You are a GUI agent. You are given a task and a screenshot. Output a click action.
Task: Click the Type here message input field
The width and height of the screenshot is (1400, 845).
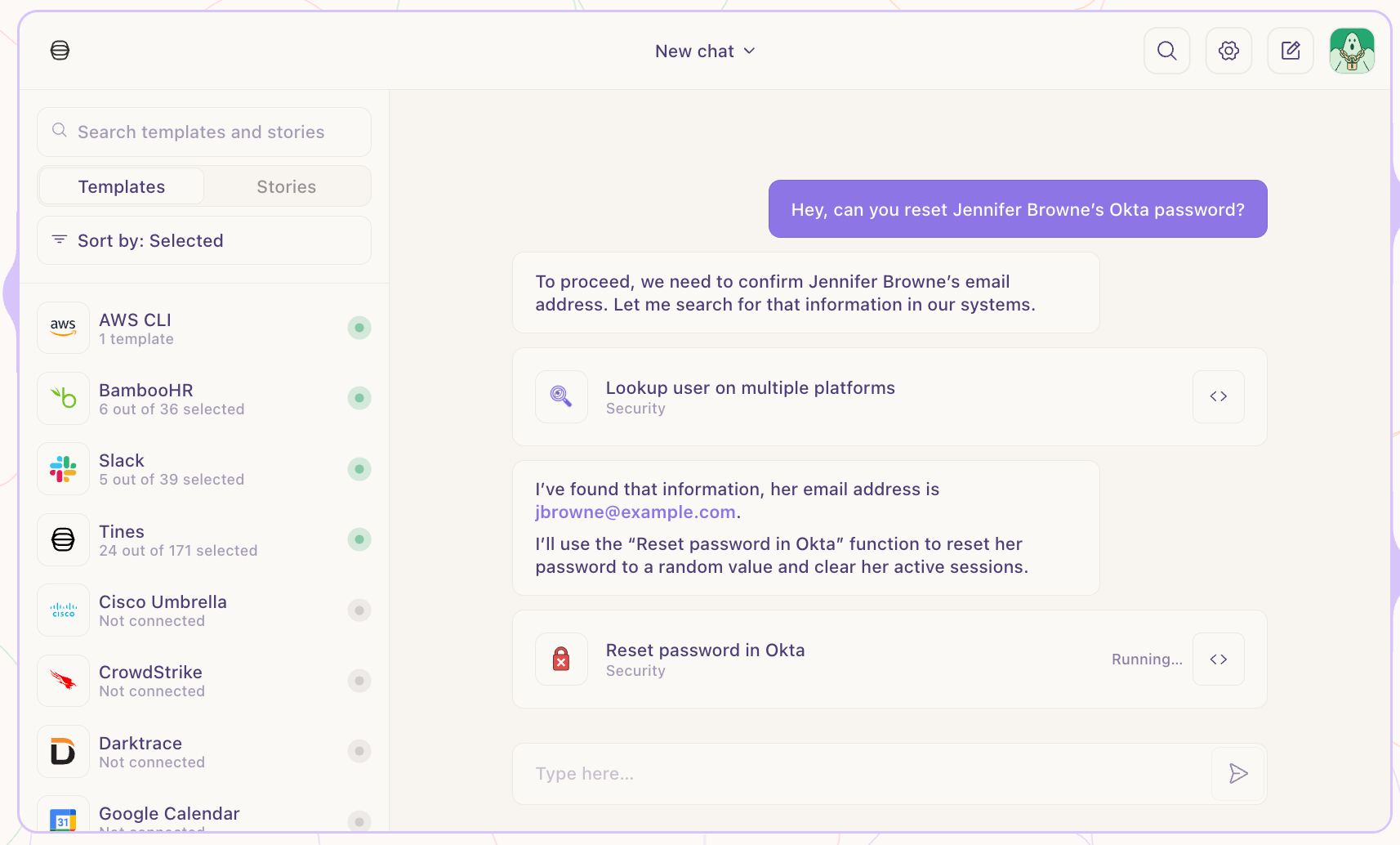858,773
